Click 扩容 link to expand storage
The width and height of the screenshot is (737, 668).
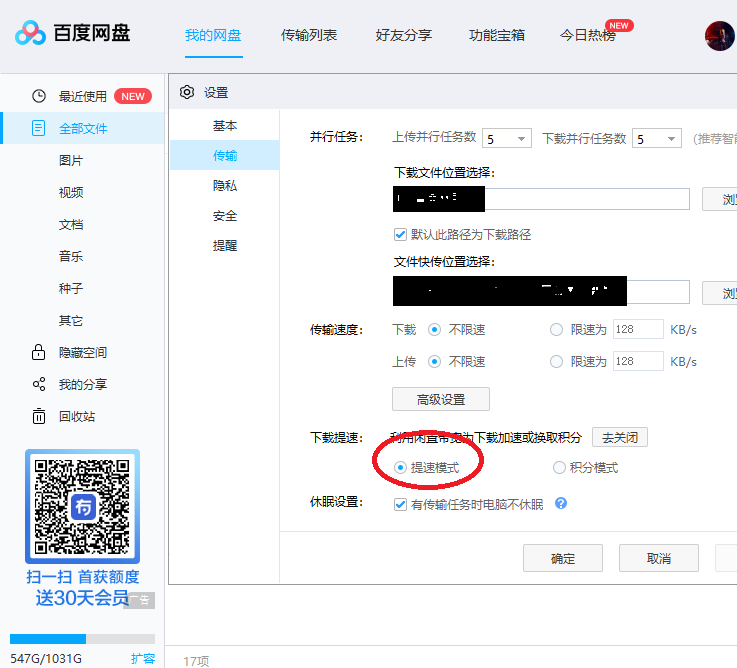(143, 658)
